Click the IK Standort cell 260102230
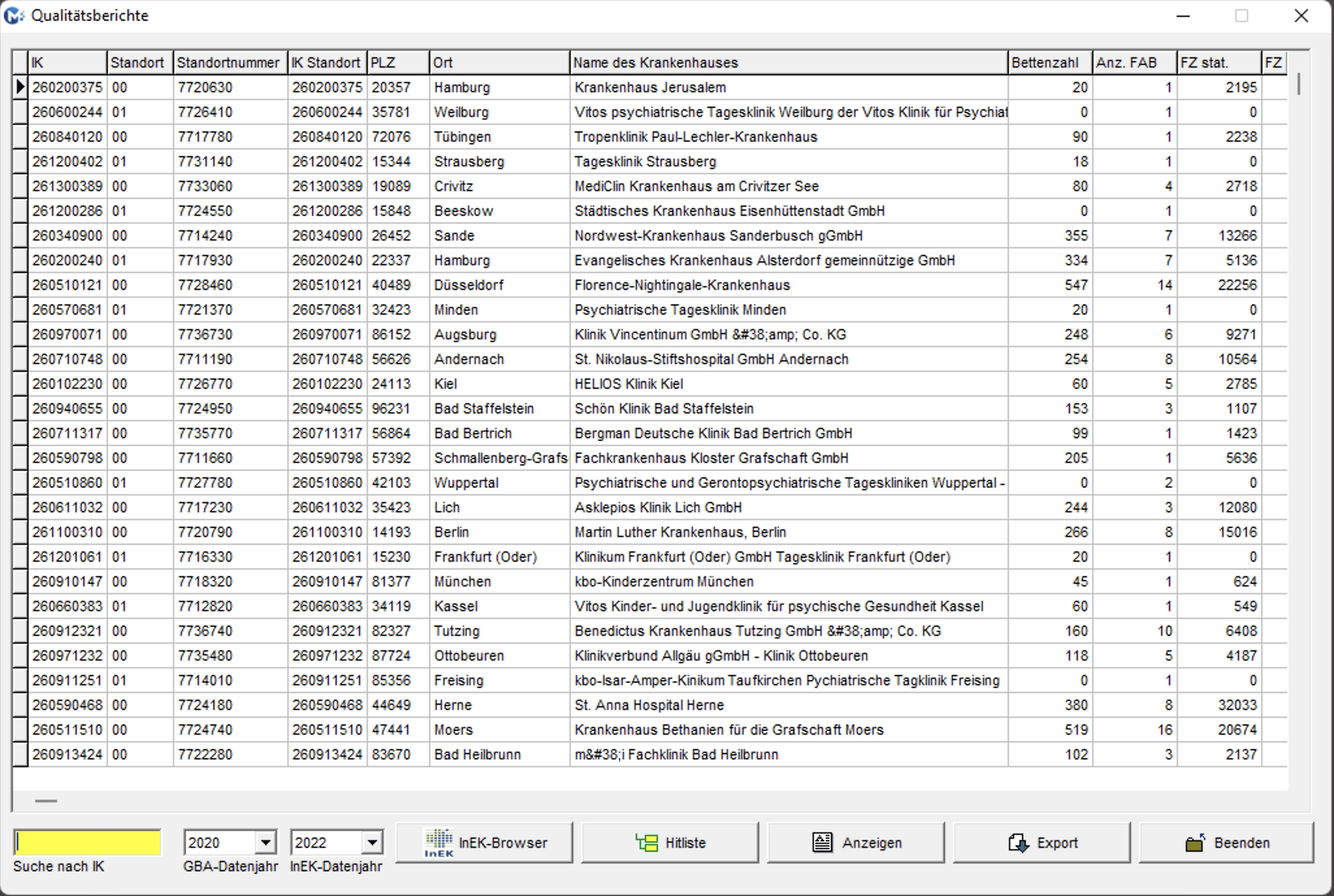The height and width of the screenshot is (896, 1334). pyautogui.click(x=328, y=384)
